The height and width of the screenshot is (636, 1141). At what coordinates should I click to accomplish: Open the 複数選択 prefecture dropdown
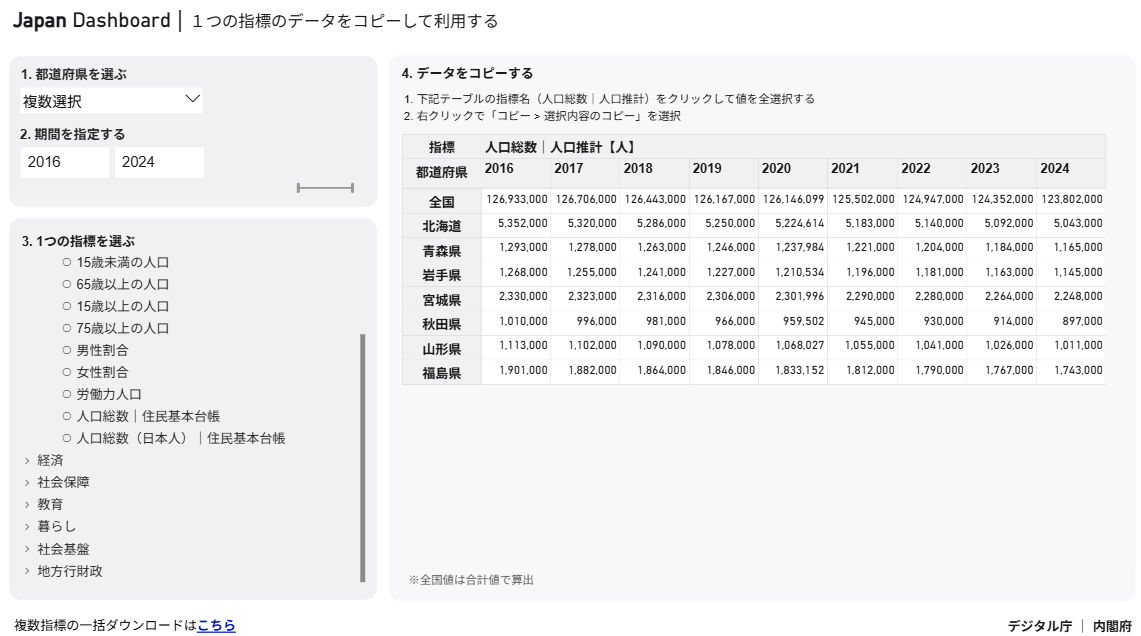coord(111,100)
